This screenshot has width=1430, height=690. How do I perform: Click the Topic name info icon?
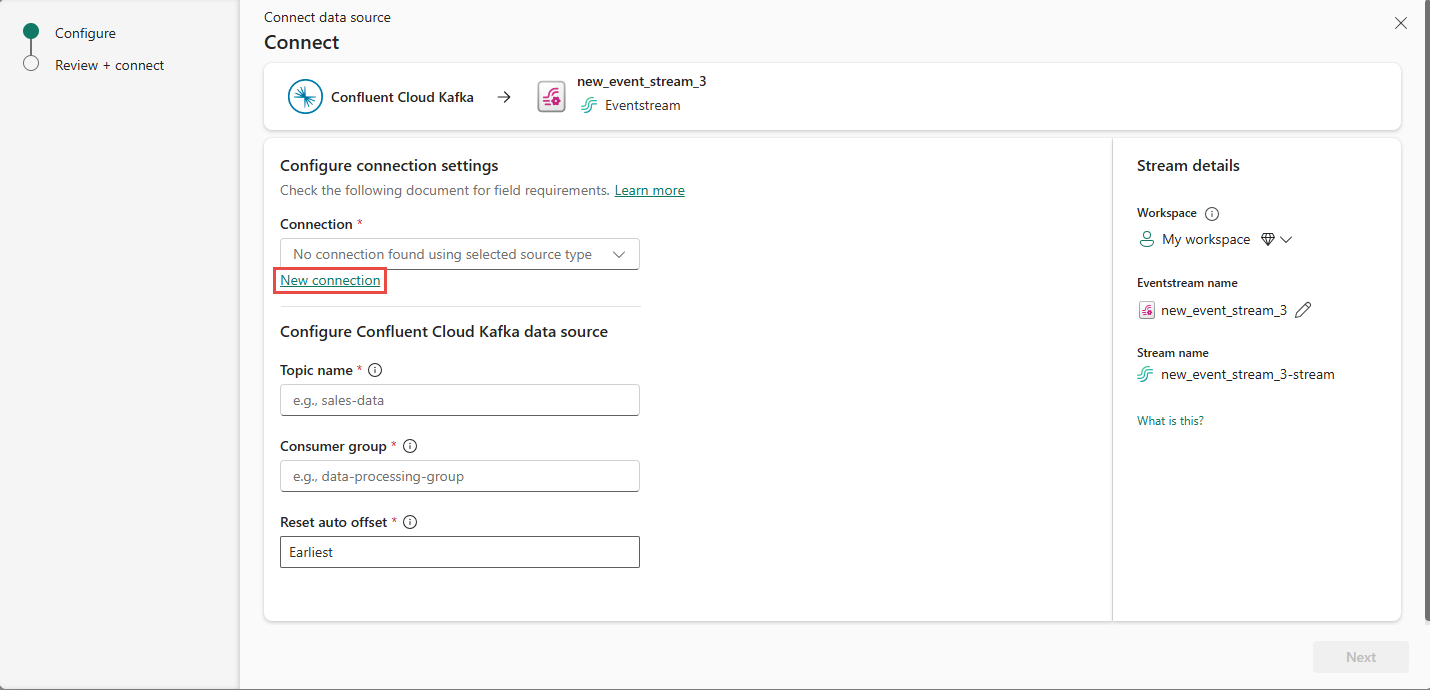pyautogui.click(x=375, y=370)
